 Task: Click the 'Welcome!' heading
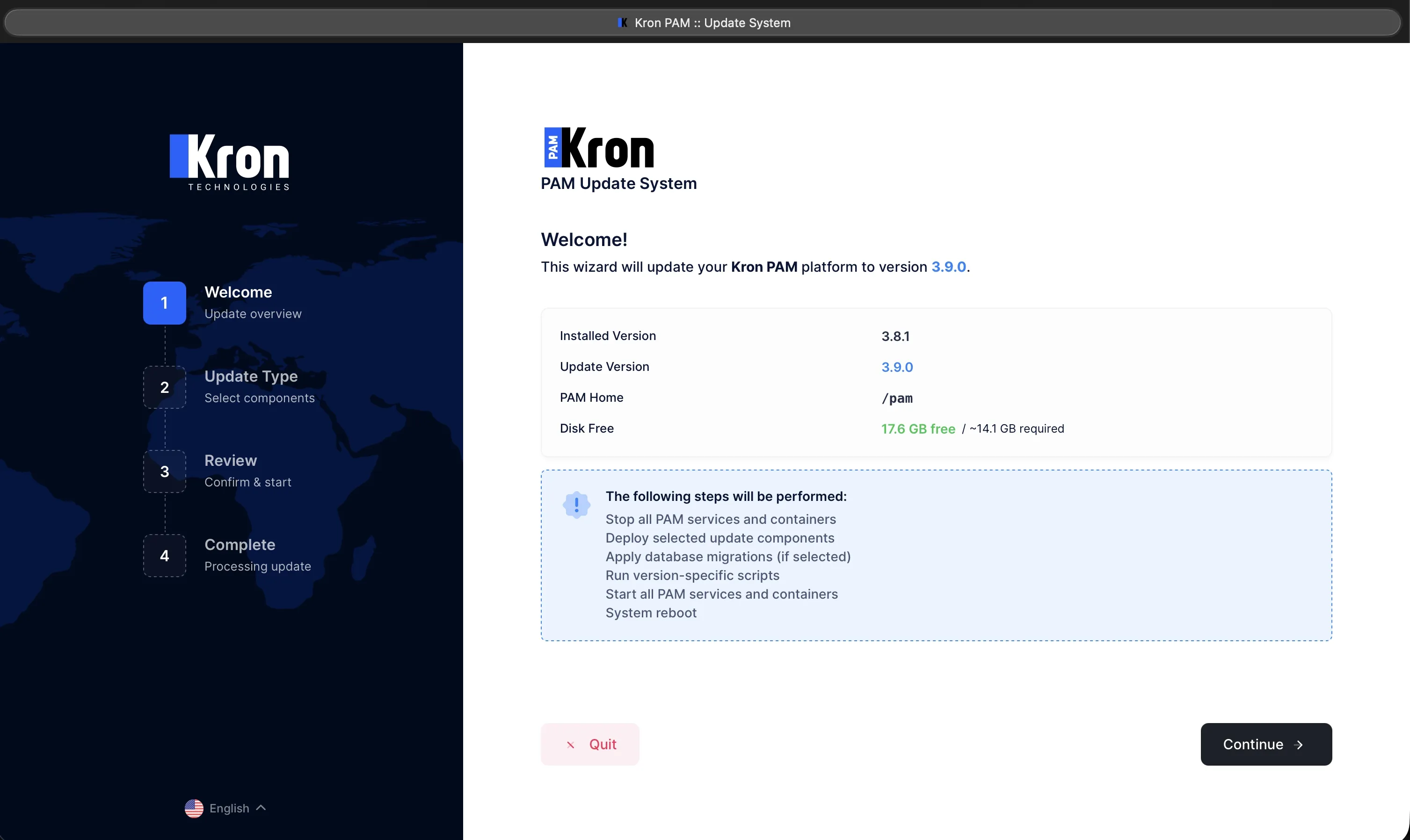[584, 240]
